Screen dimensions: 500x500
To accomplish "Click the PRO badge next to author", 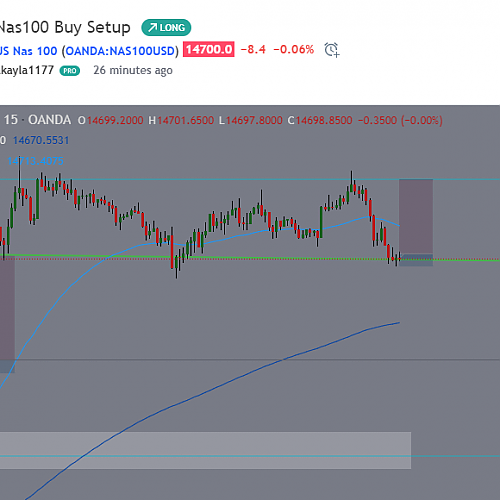I will pos(70,71).
